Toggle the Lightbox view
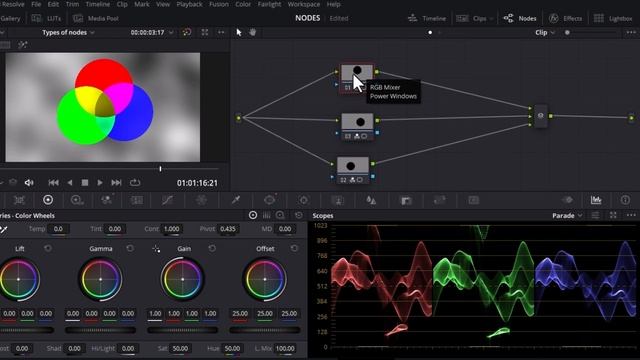This screenshot has height=360, width=640. click(x=613, y=18)
